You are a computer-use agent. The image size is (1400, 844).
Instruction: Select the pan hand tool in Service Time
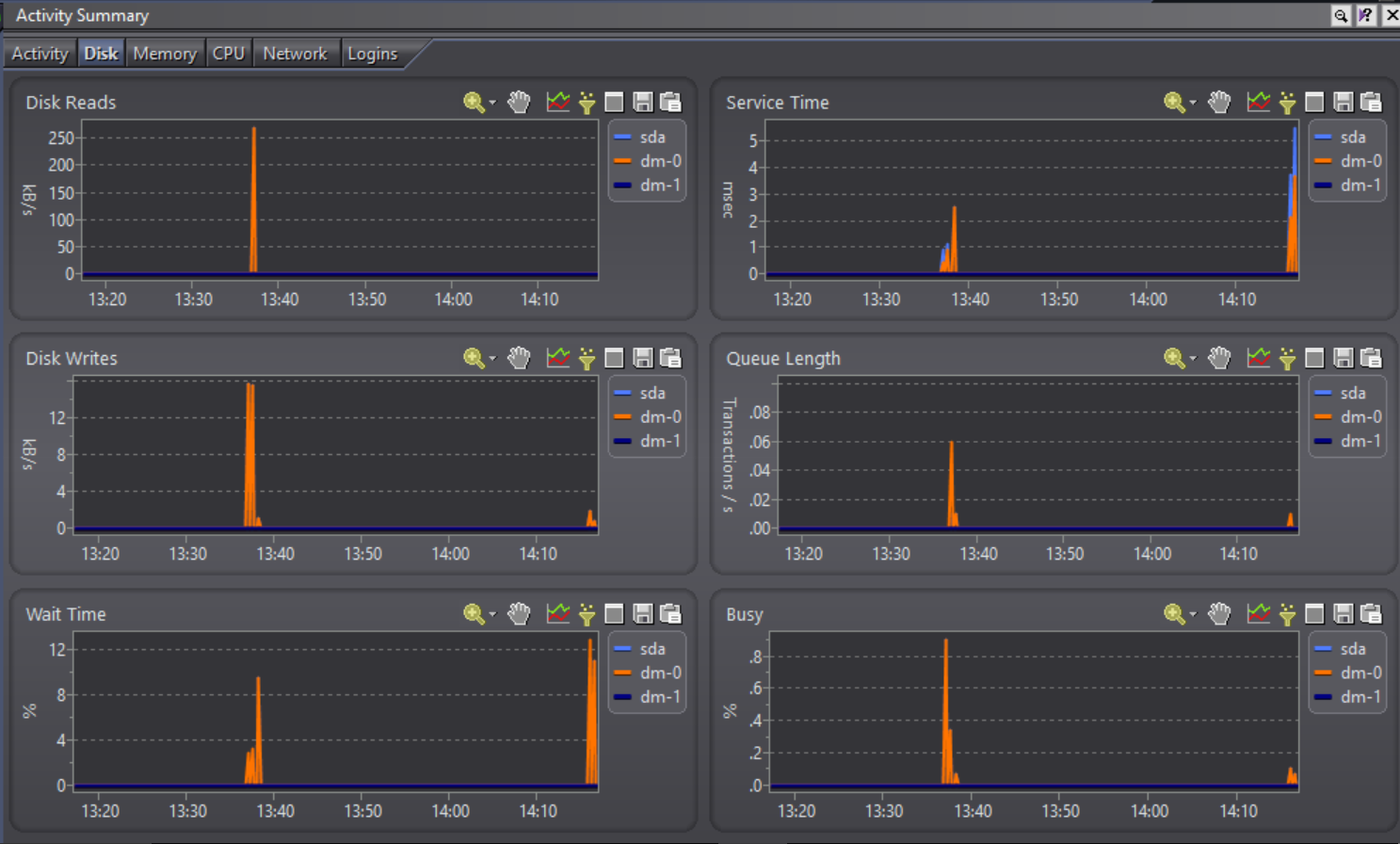pos(1219,102)
